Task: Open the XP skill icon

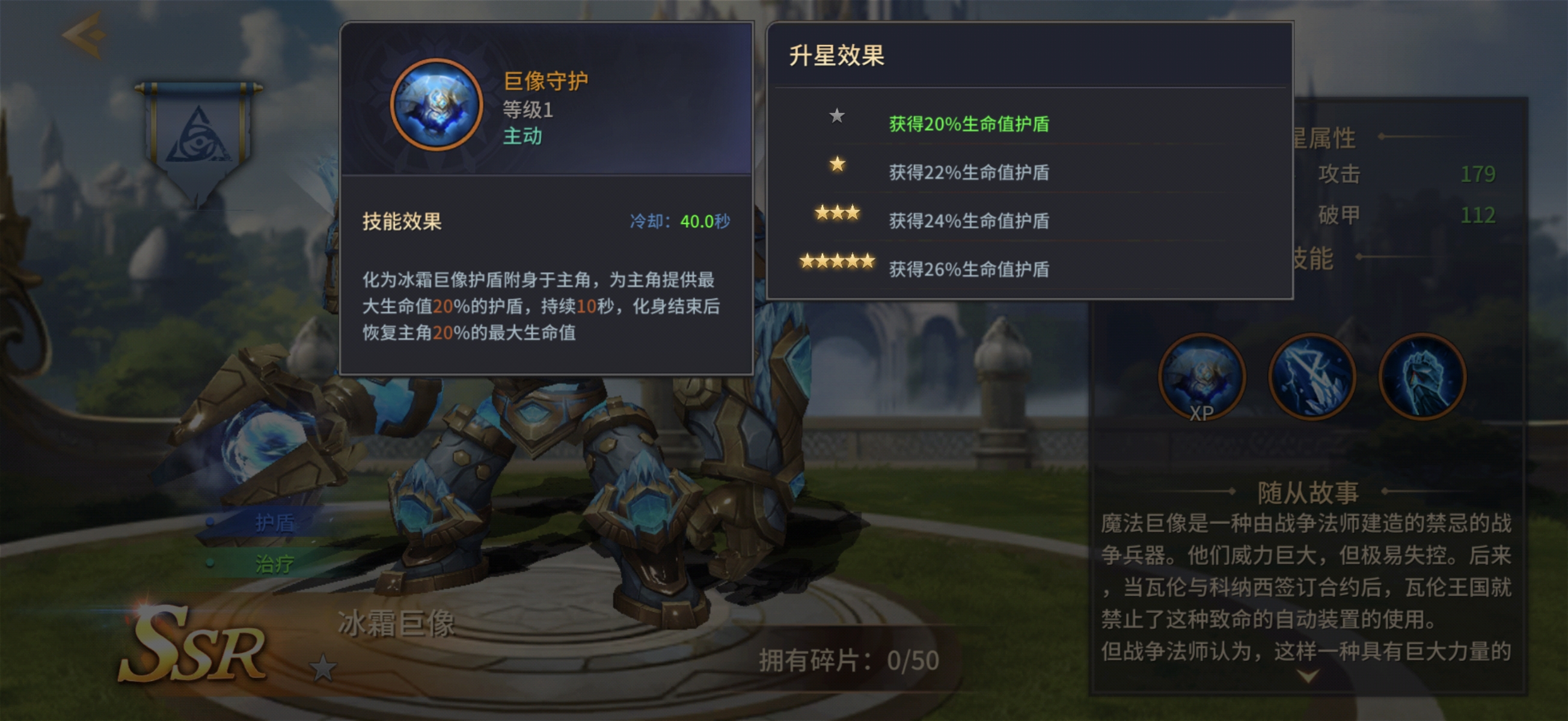Action: [1202, 377]
